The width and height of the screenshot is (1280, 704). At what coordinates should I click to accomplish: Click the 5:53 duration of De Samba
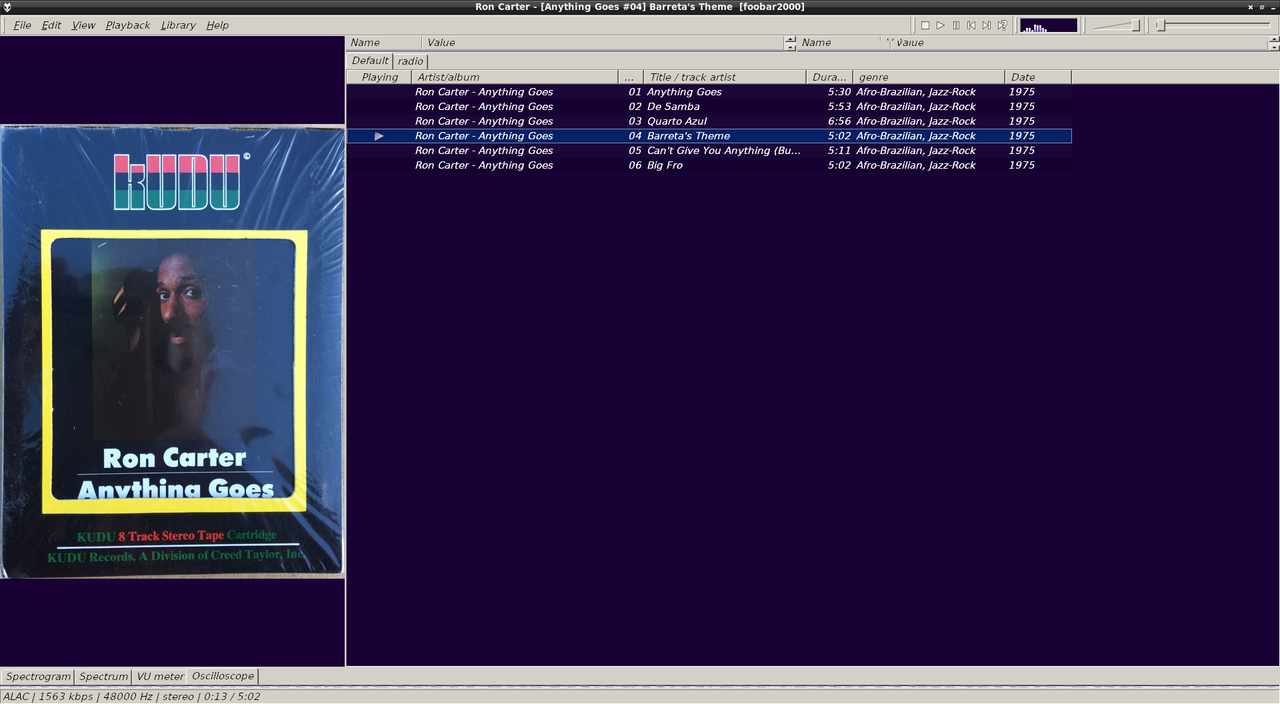[x=839, y=107]
